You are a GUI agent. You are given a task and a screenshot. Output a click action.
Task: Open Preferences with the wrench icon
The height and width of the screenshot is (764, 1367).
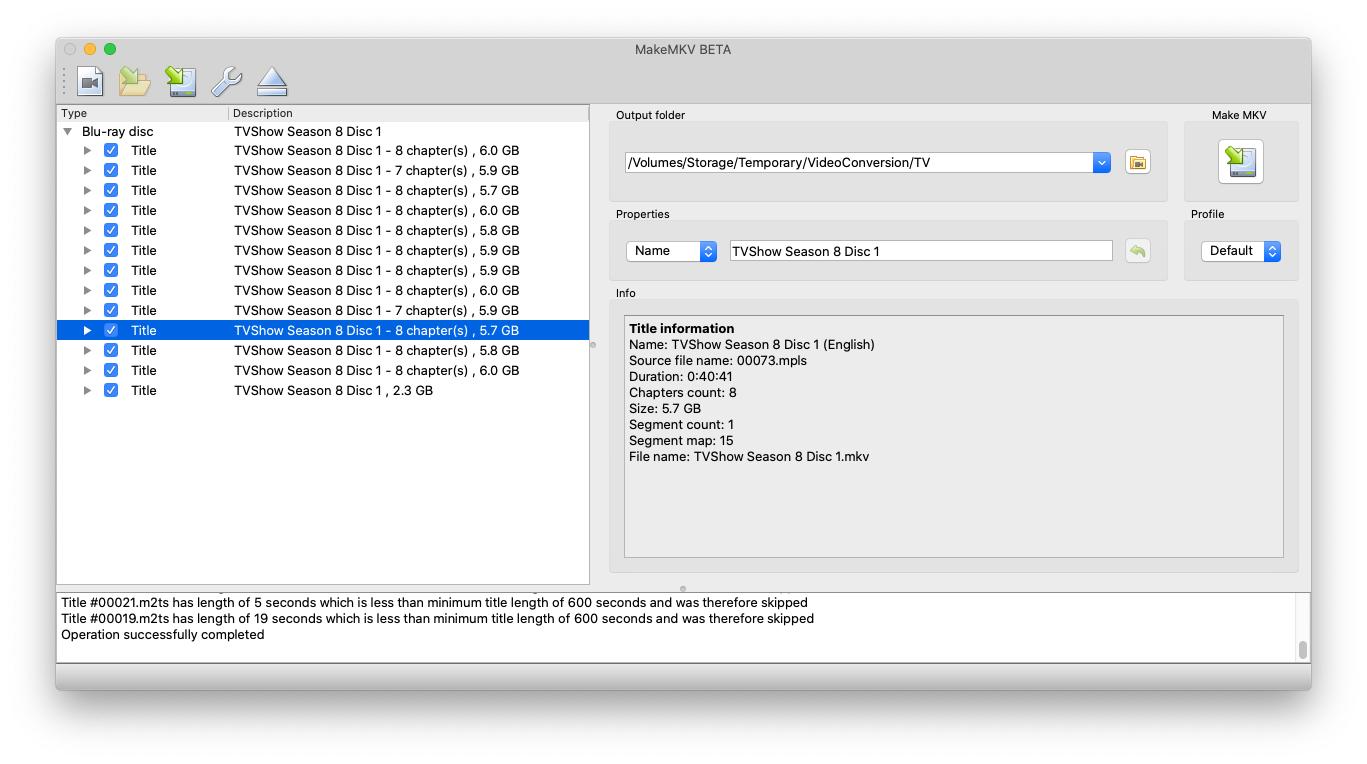click(227, 82)
